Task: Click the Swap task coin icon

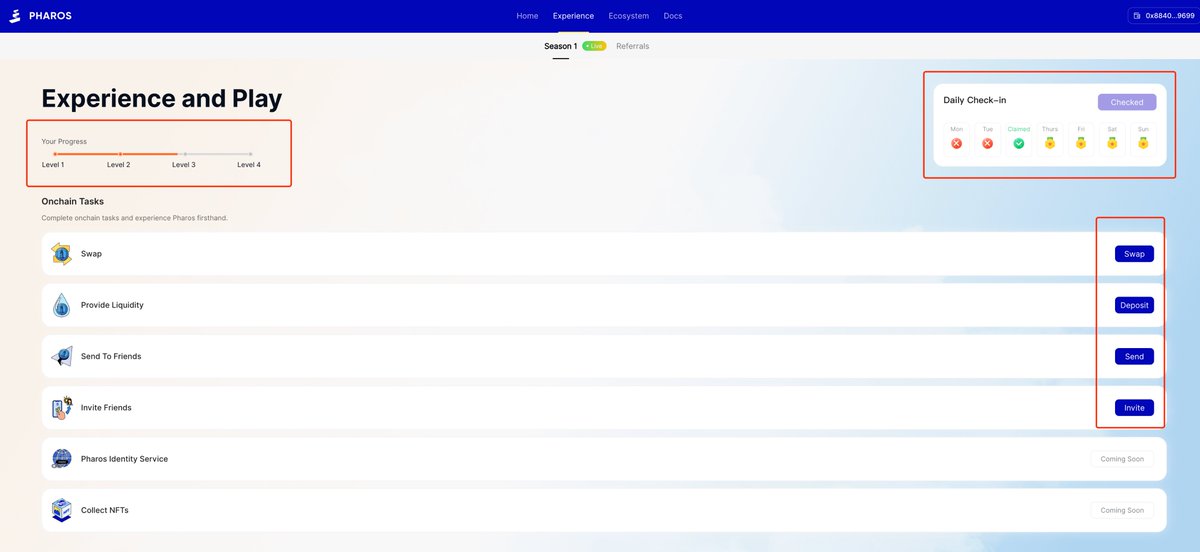Action: 61,254
